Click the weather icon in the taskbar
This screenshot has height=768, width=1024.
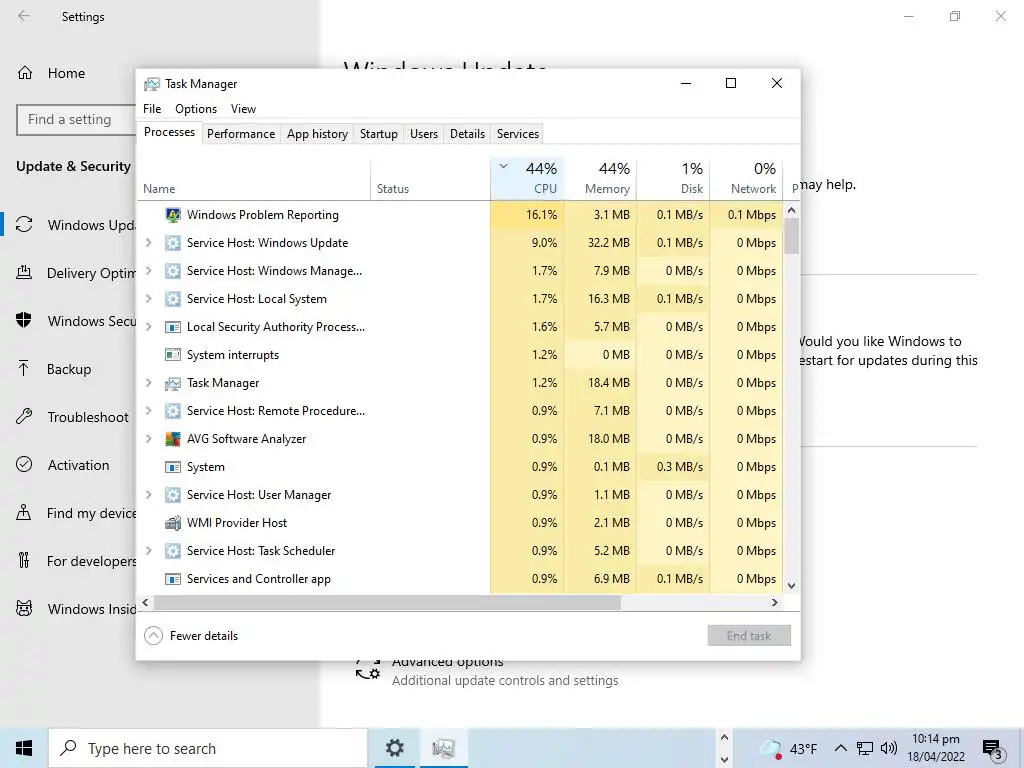771,748
